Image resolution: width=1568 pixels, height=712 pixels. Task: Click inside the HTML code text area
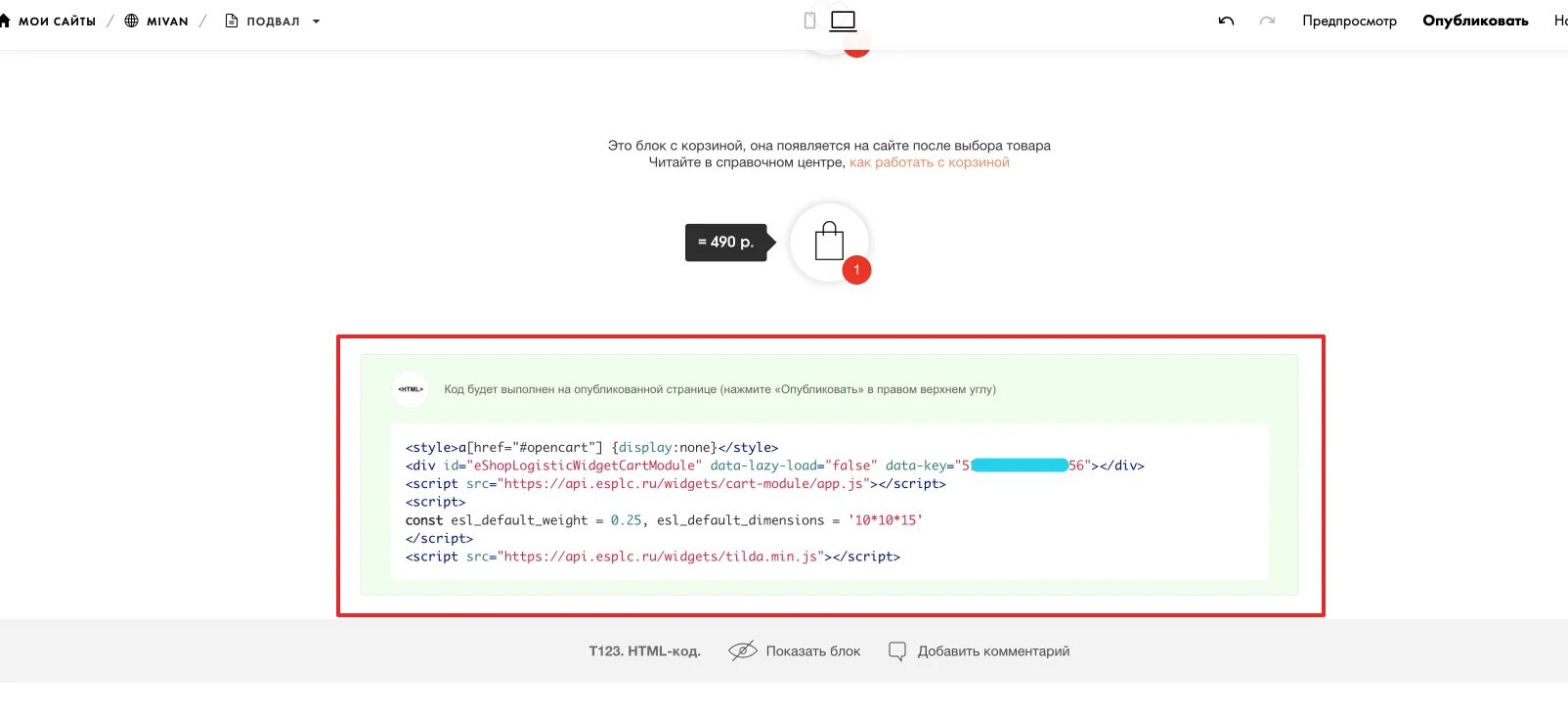click(x=829, y=502)
